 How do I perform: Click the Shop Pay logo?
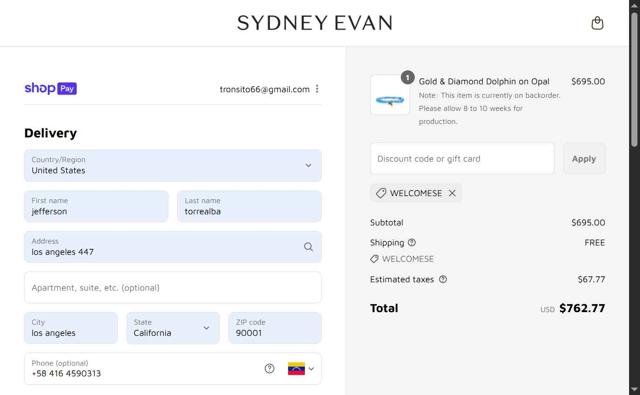(x=51, y=88)
